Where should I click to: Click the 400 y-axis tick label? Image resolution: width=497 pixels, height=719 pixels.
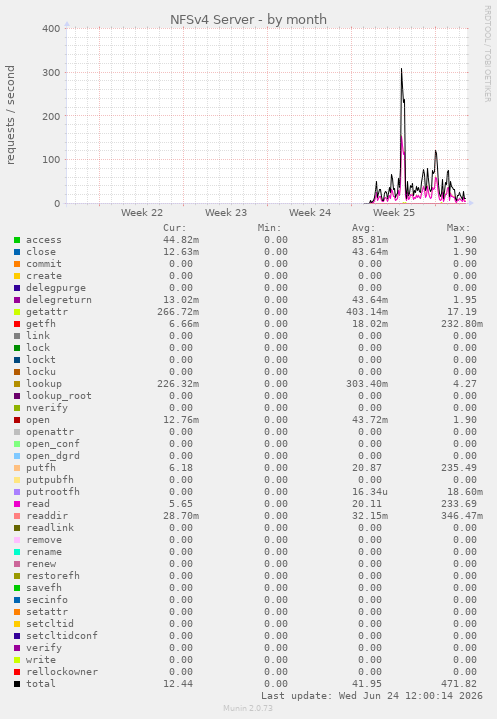pos(51,28)
